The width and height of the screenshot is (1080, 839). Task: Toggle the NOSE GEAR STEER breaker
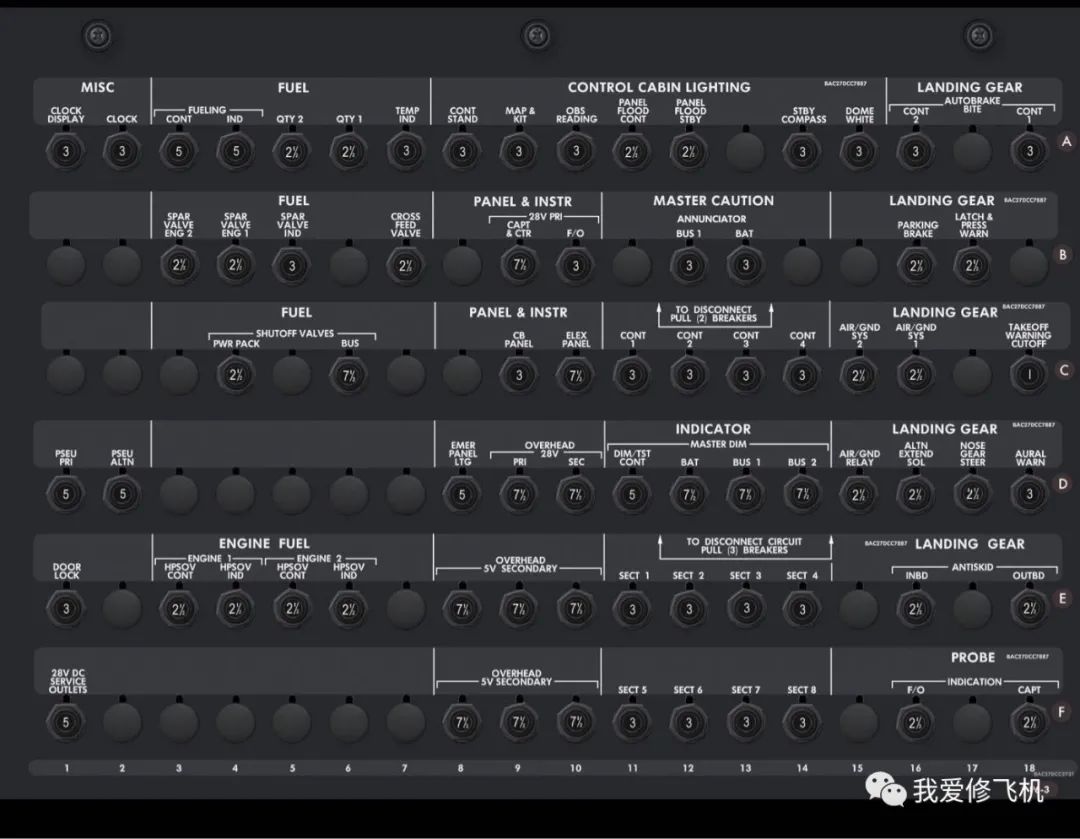click(972, 493)
